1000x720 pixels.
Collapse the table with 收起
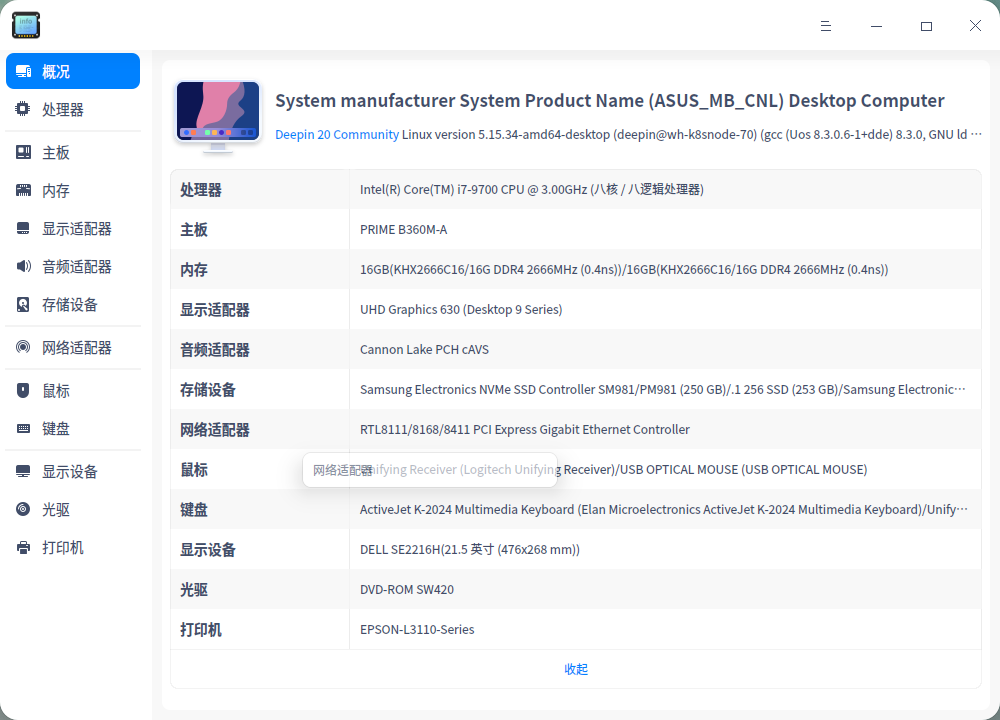(576, 669)
